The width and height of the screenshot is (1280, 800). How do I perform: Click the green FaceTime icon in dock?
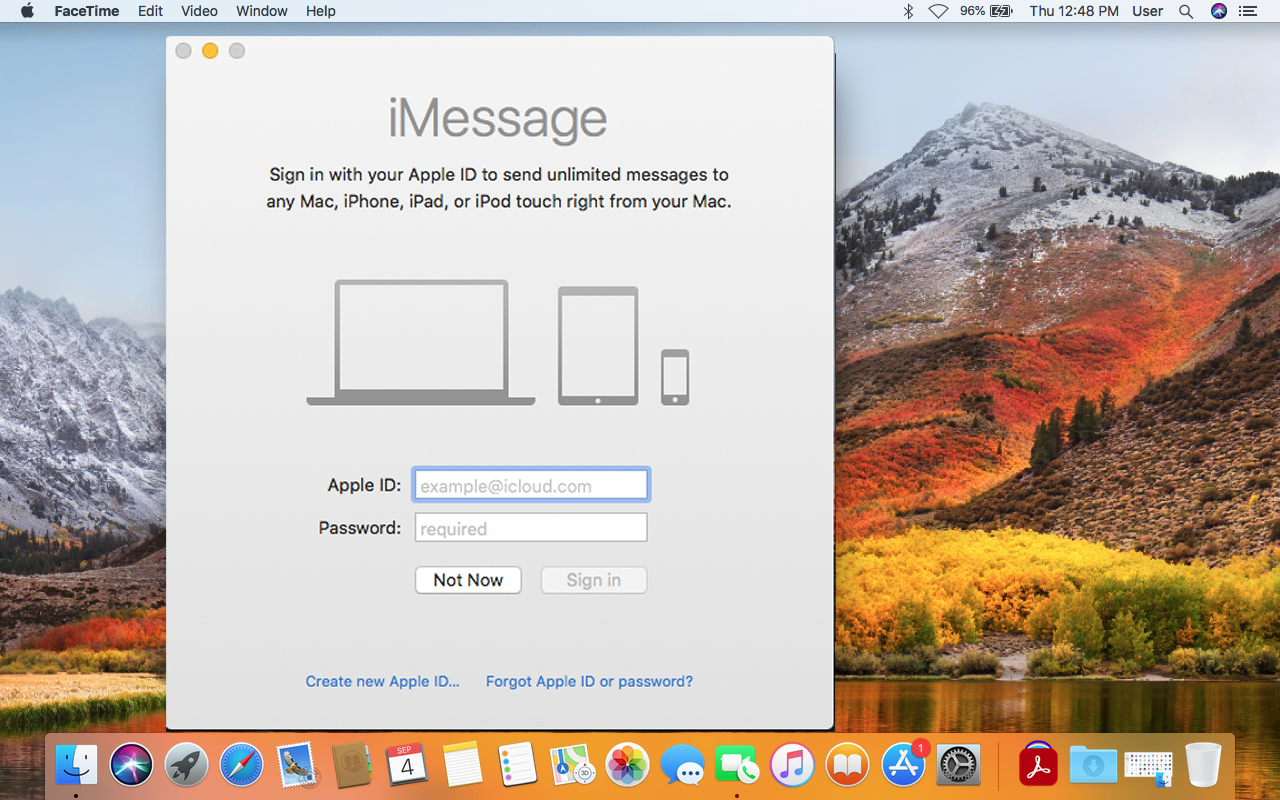[738, 766]
